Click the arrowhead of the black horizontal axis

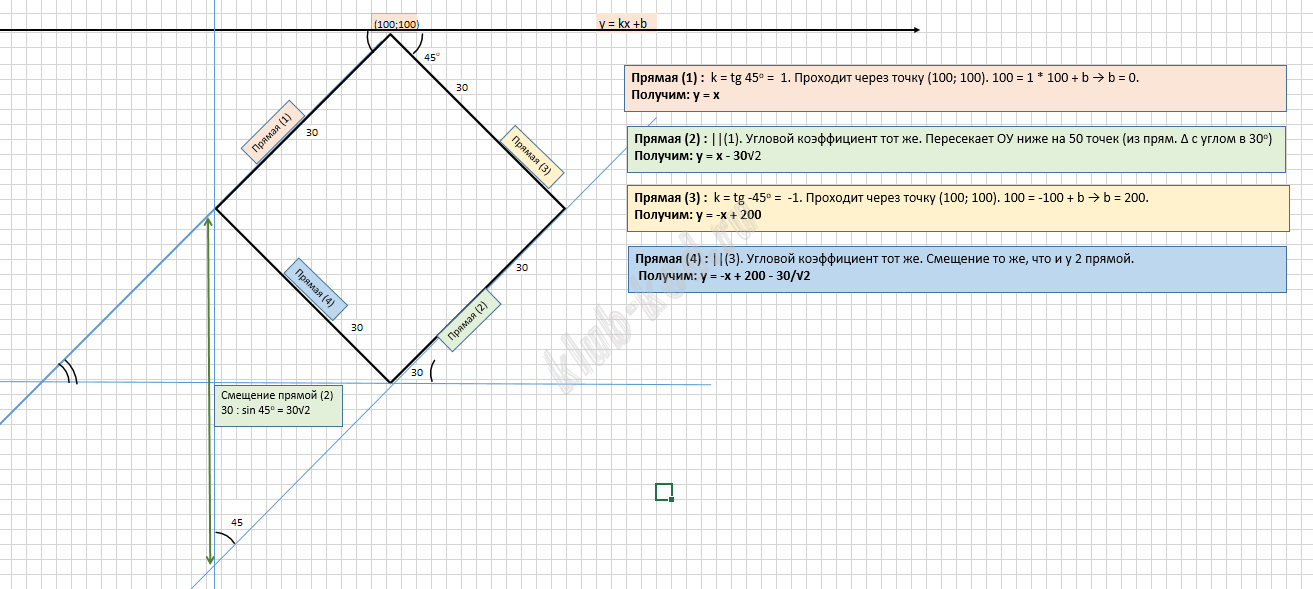[x=914, y=30]
